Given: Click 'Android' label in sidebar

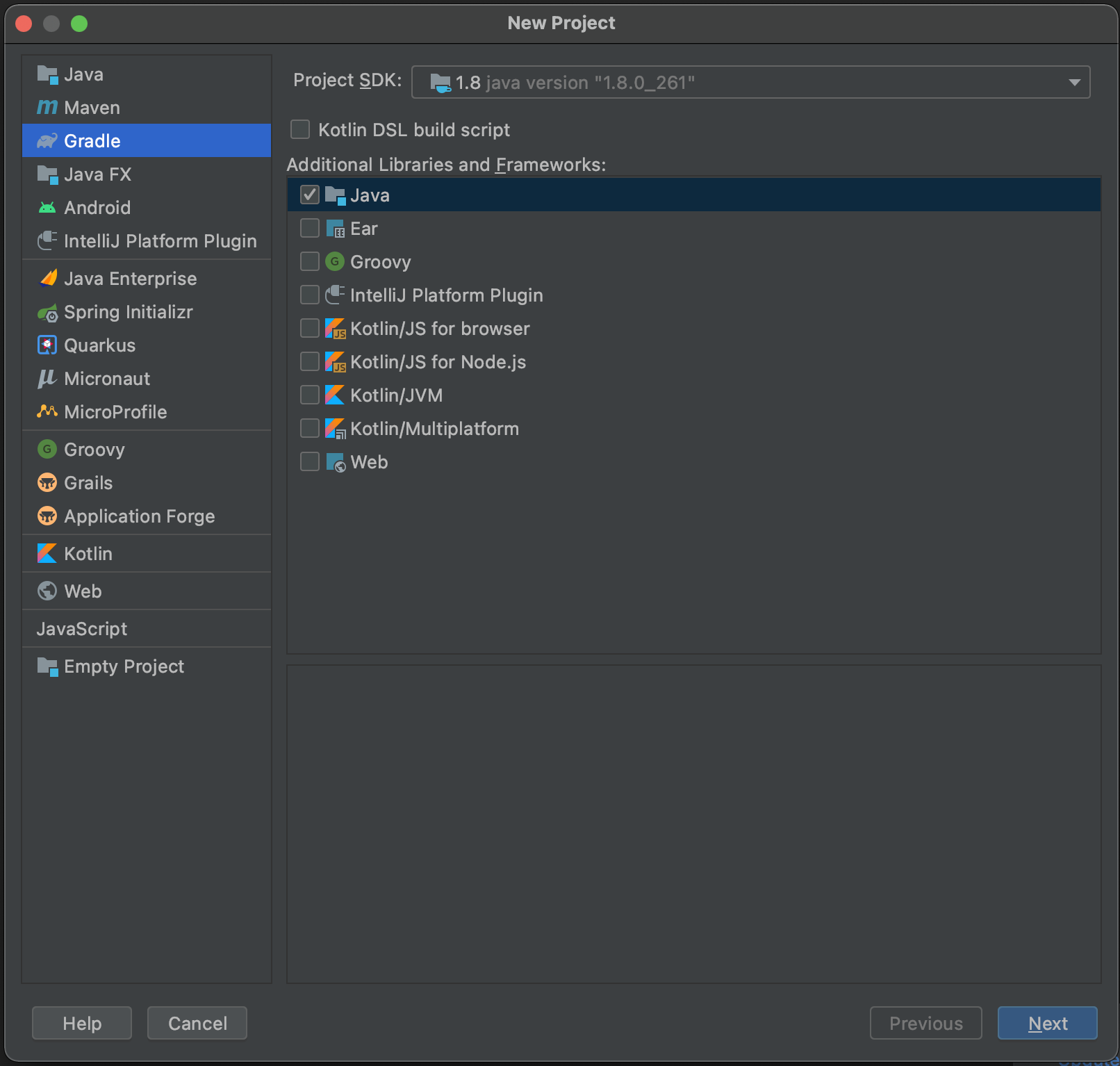Looking at the screenshot, I should [97, 208].
